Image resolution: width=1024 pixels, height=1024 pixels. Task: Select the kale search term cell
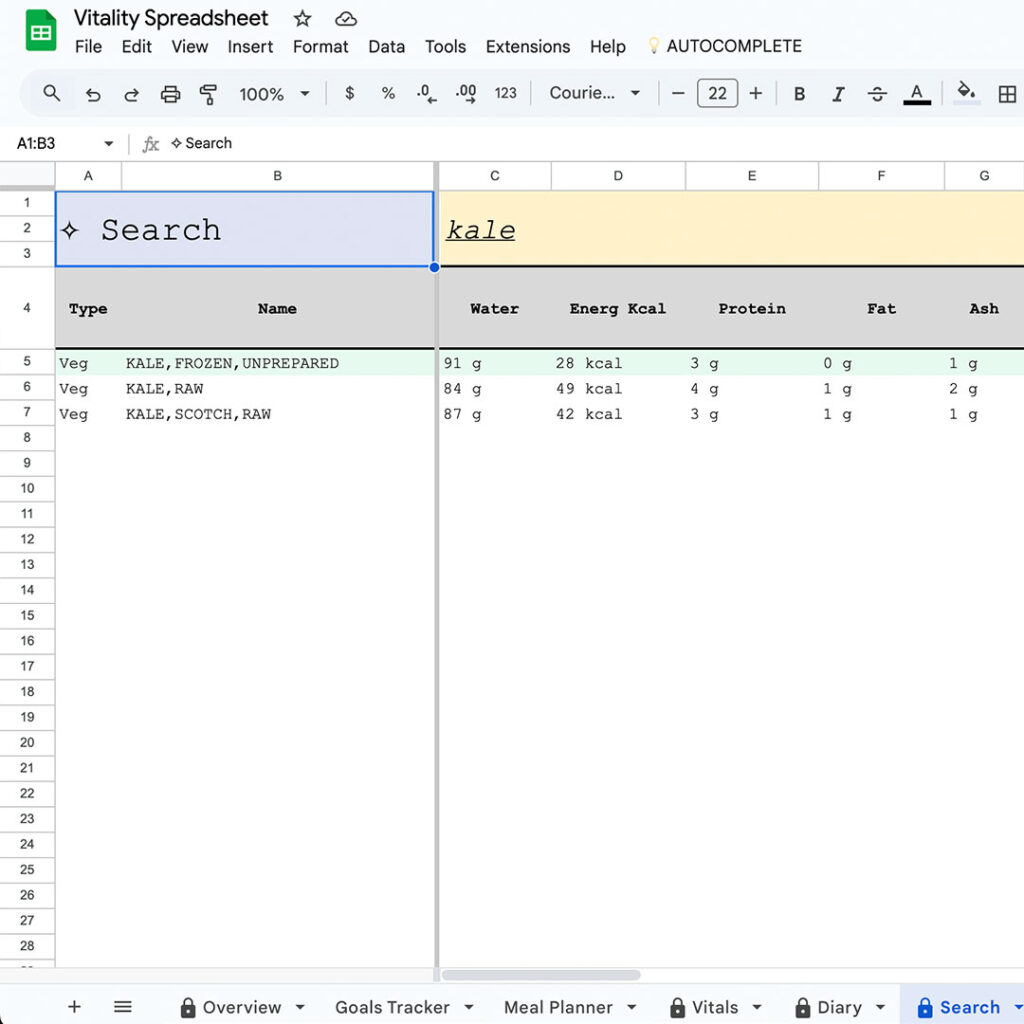click(731, 229)
